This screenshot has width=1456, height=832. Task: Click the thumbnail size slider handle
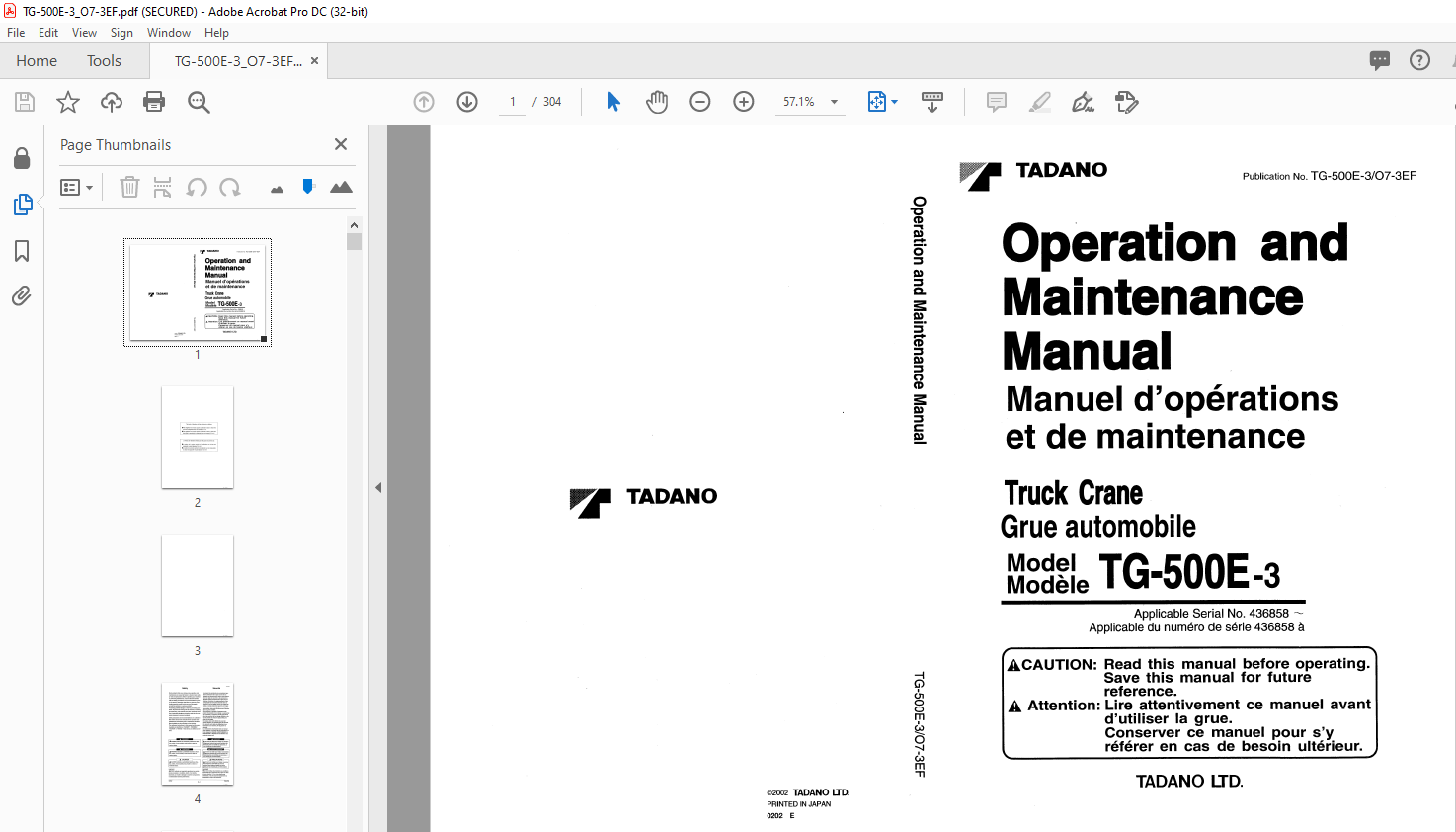click(308, 186)
